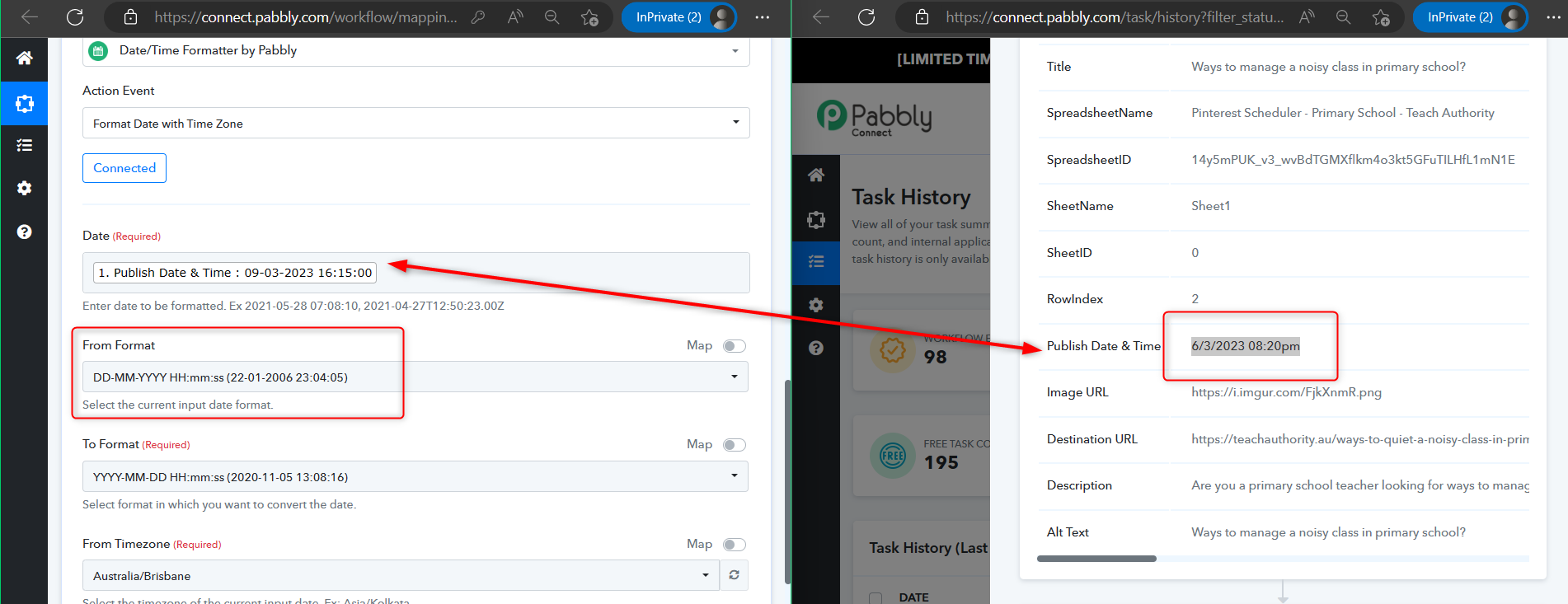Click the Image URL imgur link value
Viewport: 1568px width, 604px height.
[x=1286, y=392]
